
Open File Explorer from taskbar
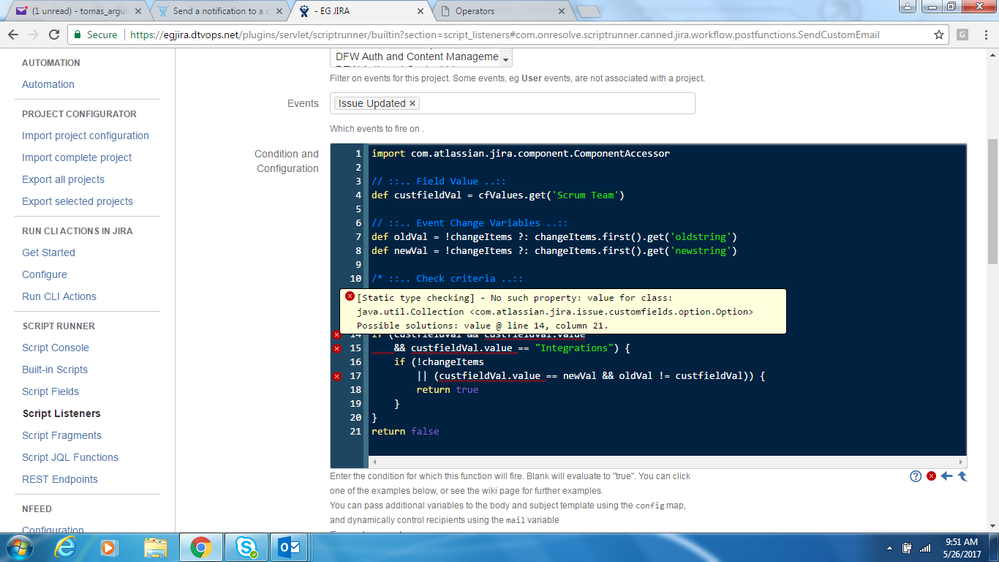[155, 547]
